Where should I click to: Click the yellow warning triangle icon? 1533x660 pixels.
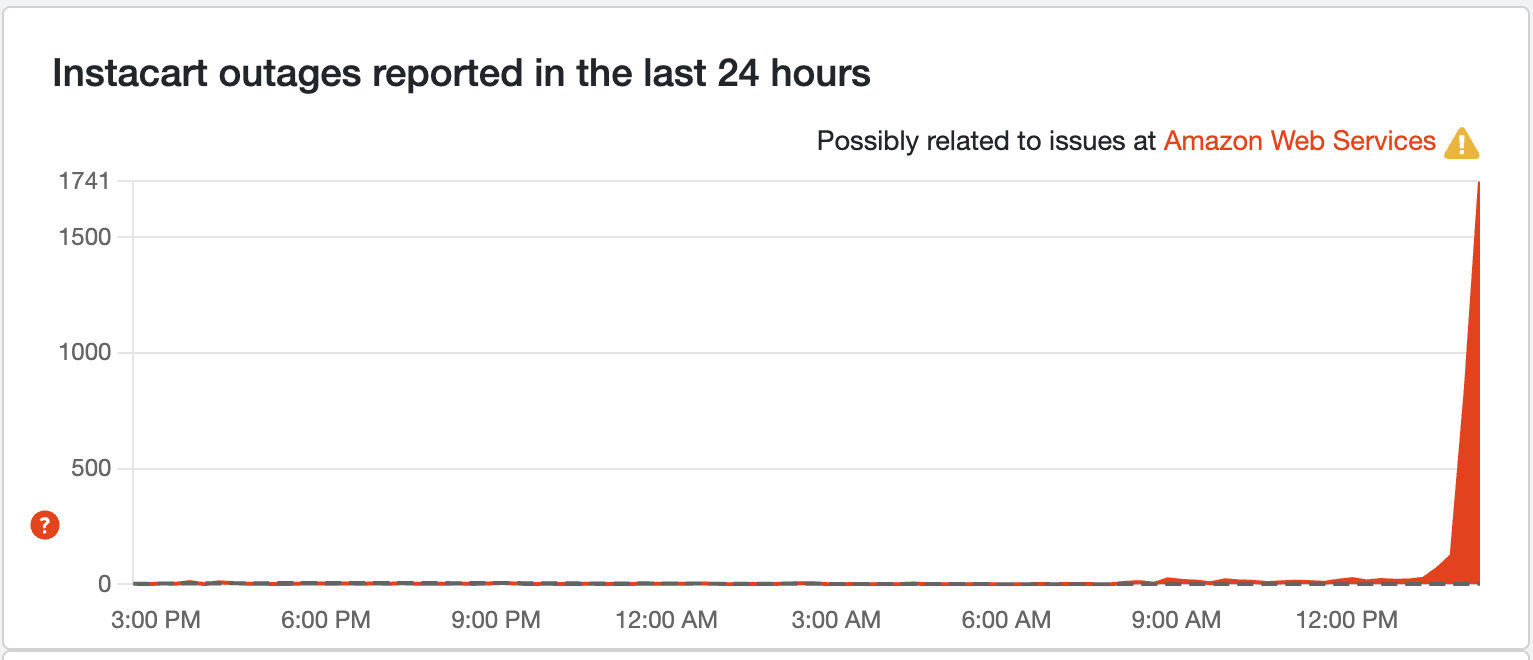(x=1461, y=143)
